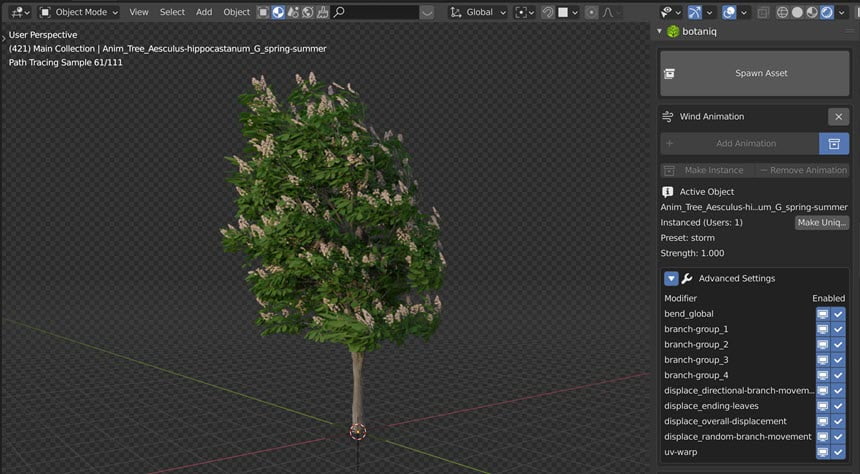Uncheck displace_directional-branch-movement enabled checkbox
The image size is (860, 474).
[x=838, y=391]
